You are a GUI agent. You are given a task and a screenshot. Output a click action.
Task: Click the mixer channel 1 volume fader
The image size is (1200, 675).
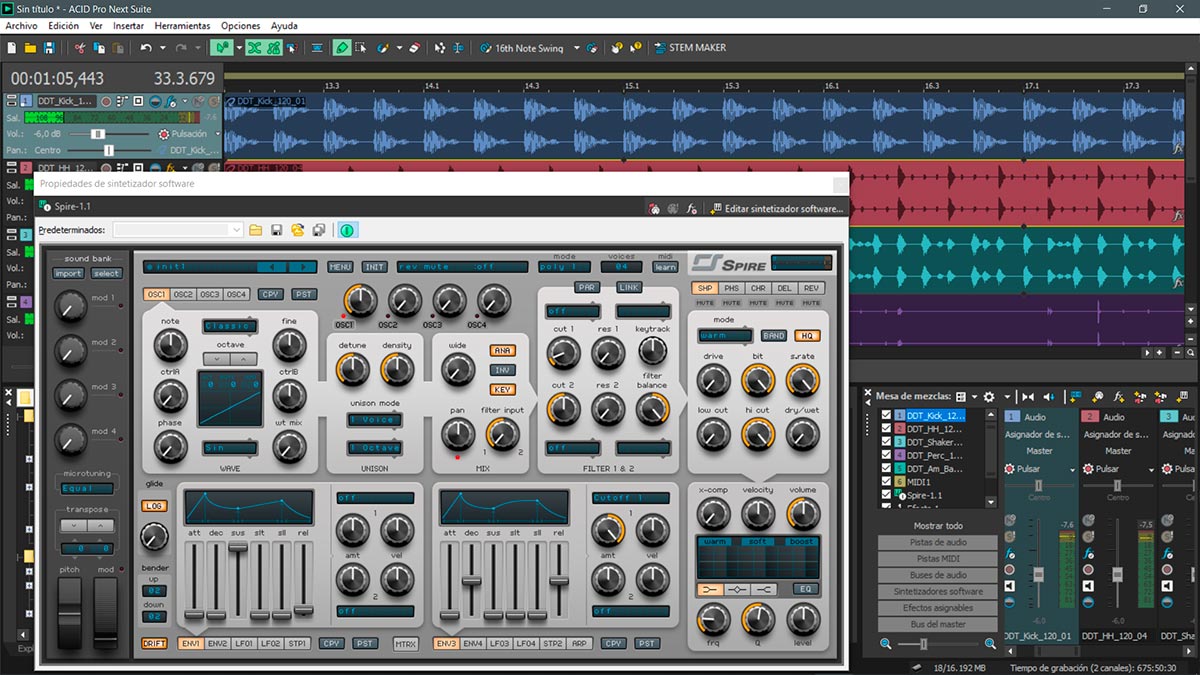(1038, 575)
